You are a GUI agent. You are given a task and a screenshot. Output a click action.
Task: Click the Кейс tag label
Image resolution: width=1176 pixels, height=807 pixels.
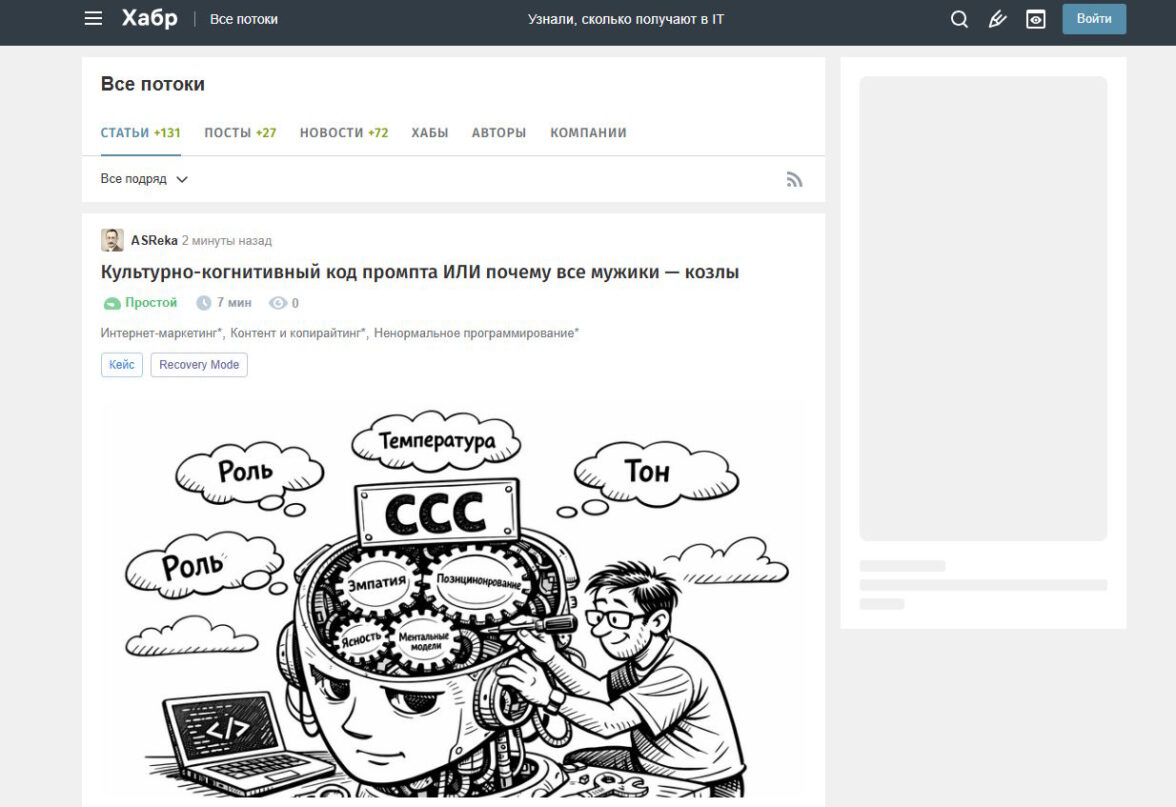[x=122, y=365]
